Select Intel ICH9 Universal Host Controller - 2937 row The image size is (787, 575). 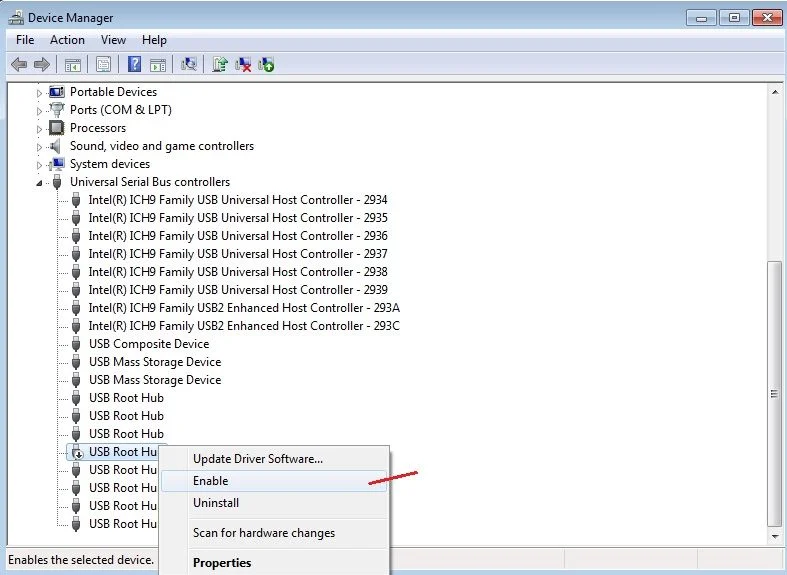(x=238, y=254)
